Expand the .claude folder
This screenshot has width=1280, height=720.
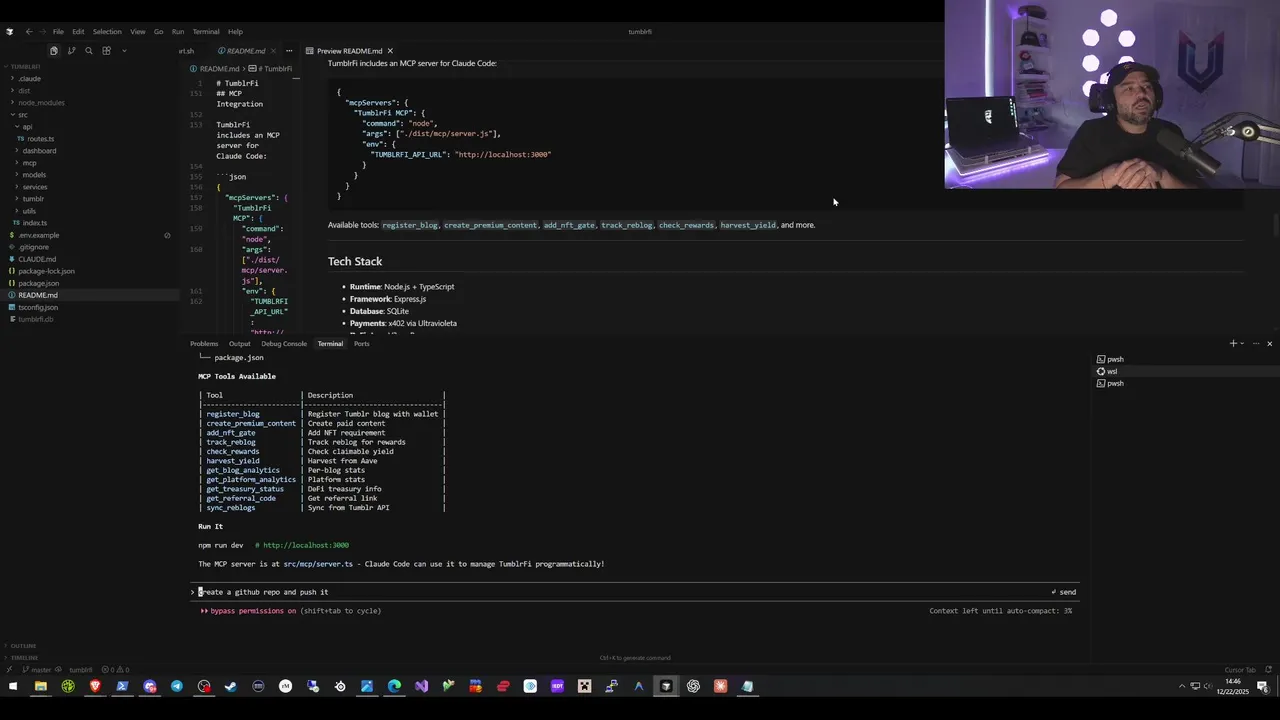29,79
